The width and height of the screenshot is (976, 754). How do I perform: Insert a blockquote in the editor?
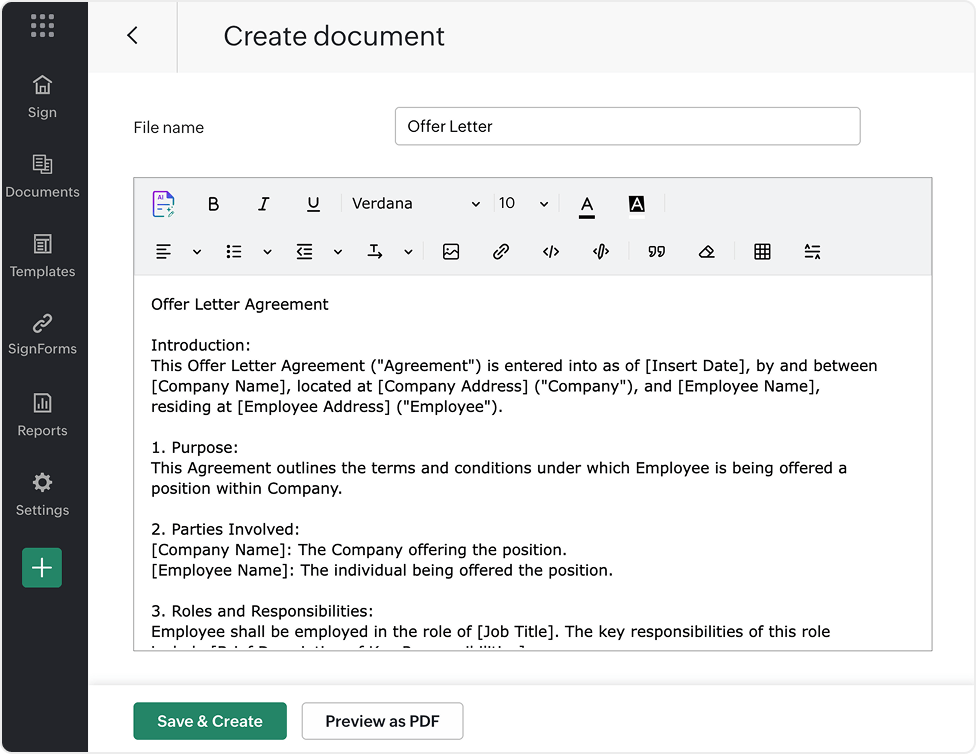click(656, 251)
